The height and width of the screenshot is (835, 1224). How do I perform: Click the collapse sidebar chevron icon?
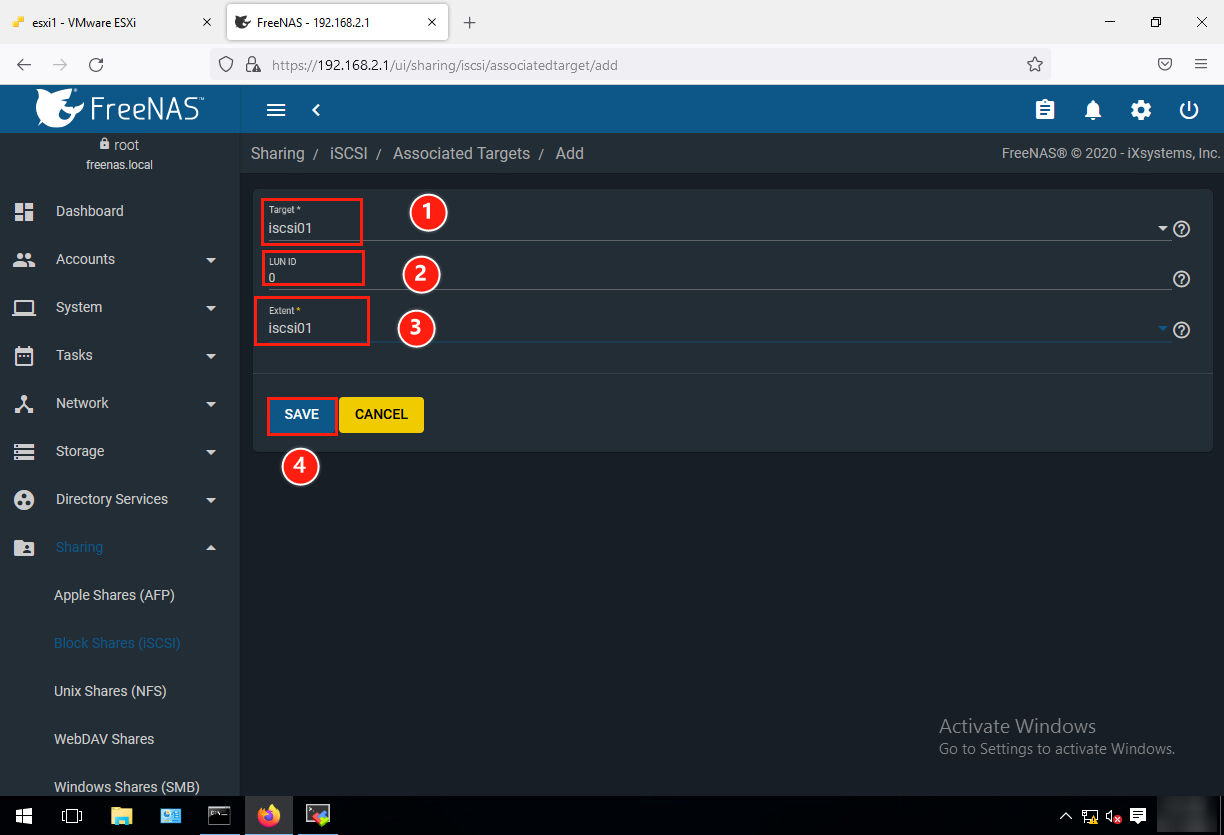point(316,110)
